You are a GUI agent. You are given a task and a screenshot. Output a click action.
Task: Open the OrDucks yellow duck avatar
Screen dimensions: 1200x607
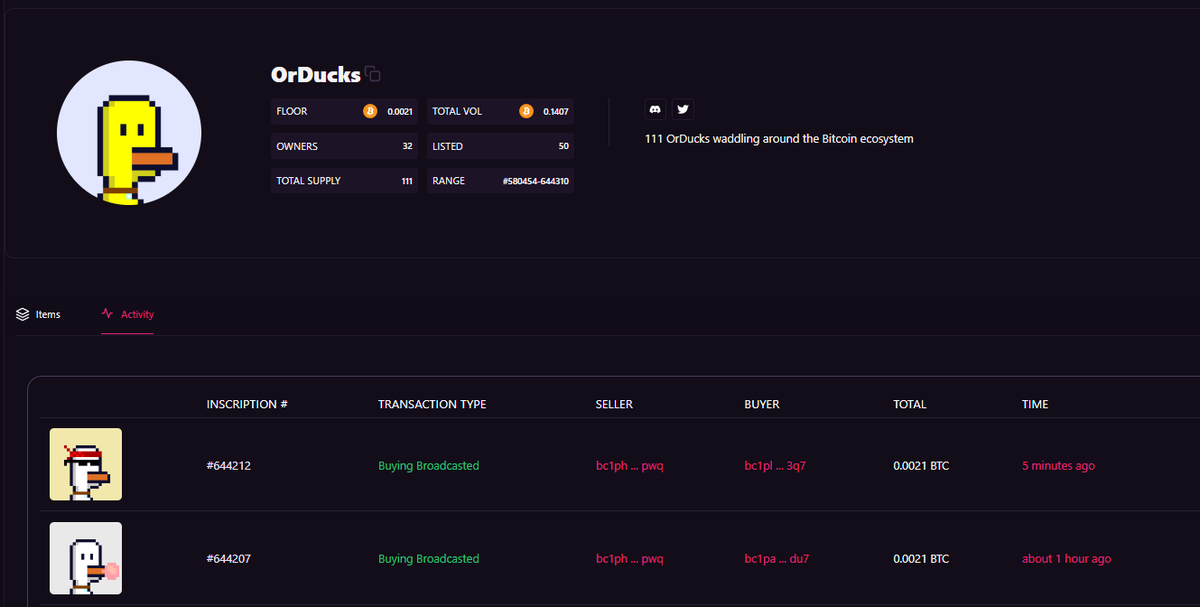click(x=129, y=133)
